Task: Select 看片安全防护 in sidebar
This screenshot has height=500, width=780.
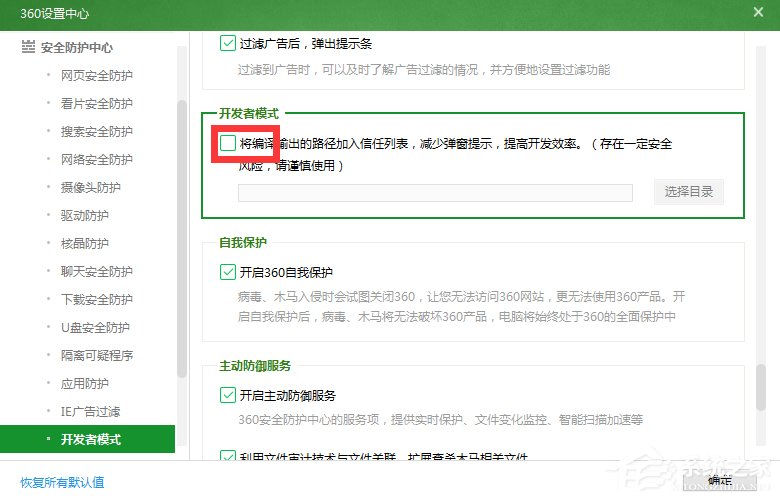Action: point(96,103)
